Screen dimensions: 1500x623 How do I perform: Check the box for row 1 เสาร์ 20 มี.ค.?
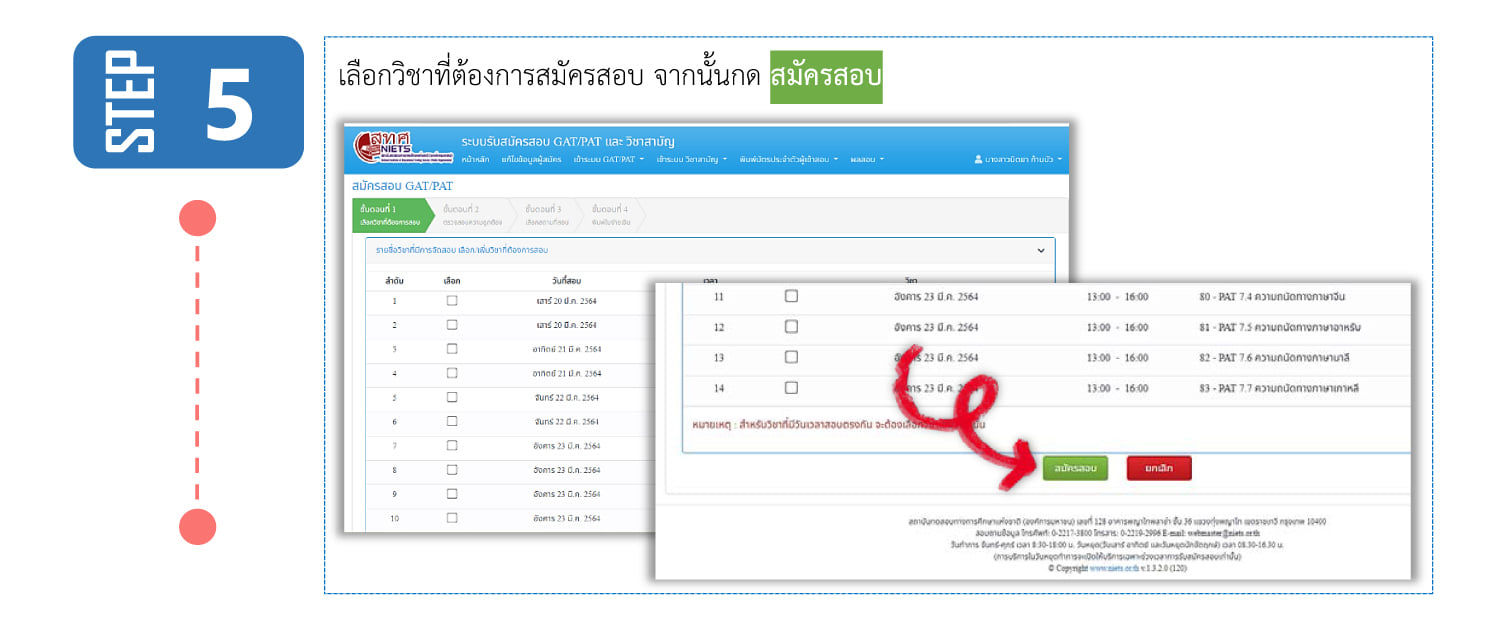(452, 300)
